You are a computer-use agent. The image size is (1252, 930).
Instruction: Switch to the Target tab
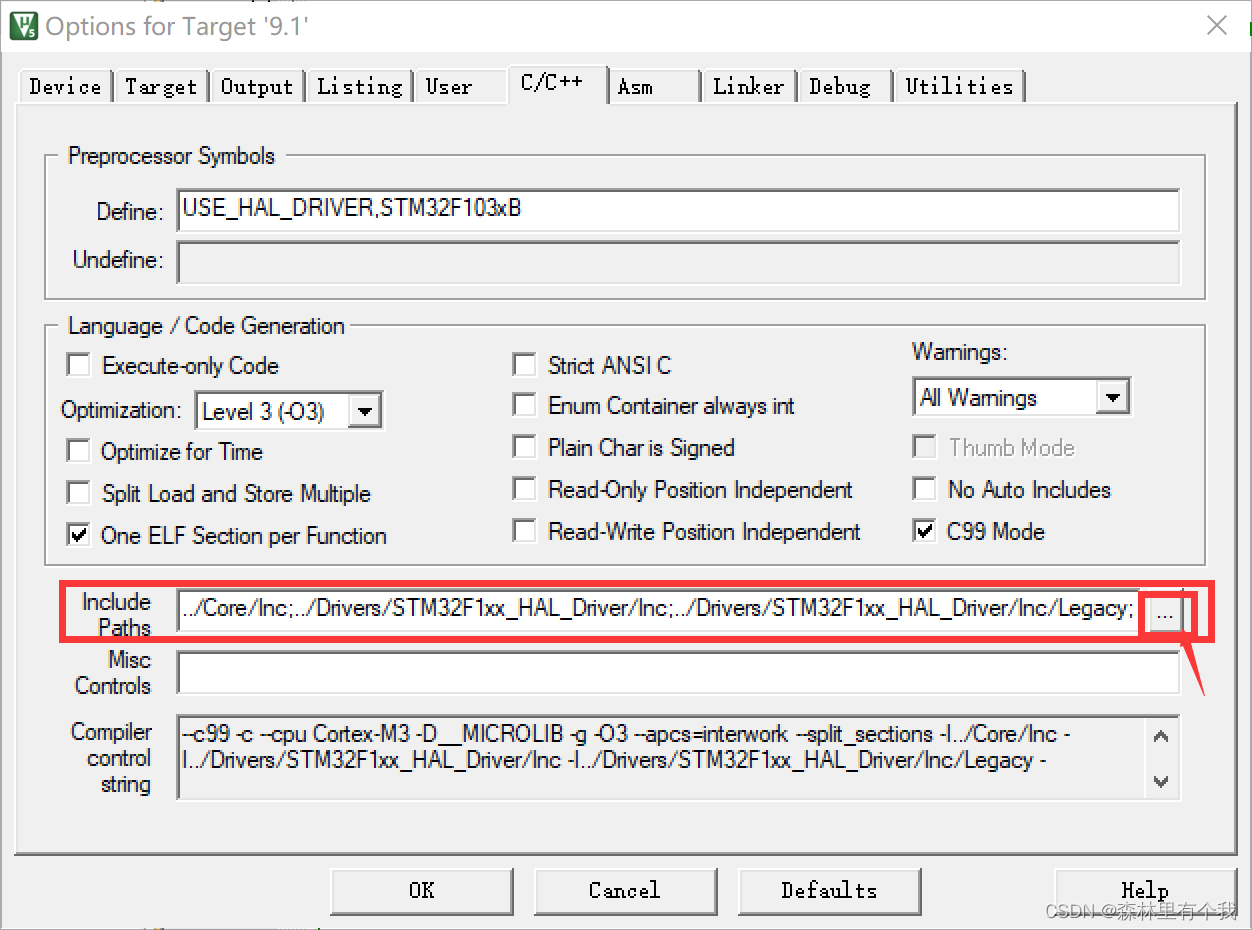pos(161,87)
